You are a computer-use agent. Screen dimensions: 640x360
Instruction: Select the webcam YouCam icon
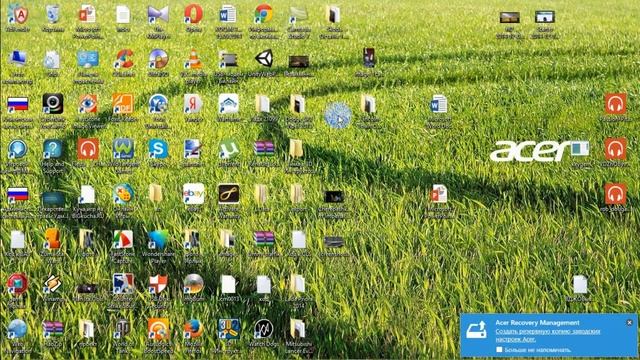[53, 104]
